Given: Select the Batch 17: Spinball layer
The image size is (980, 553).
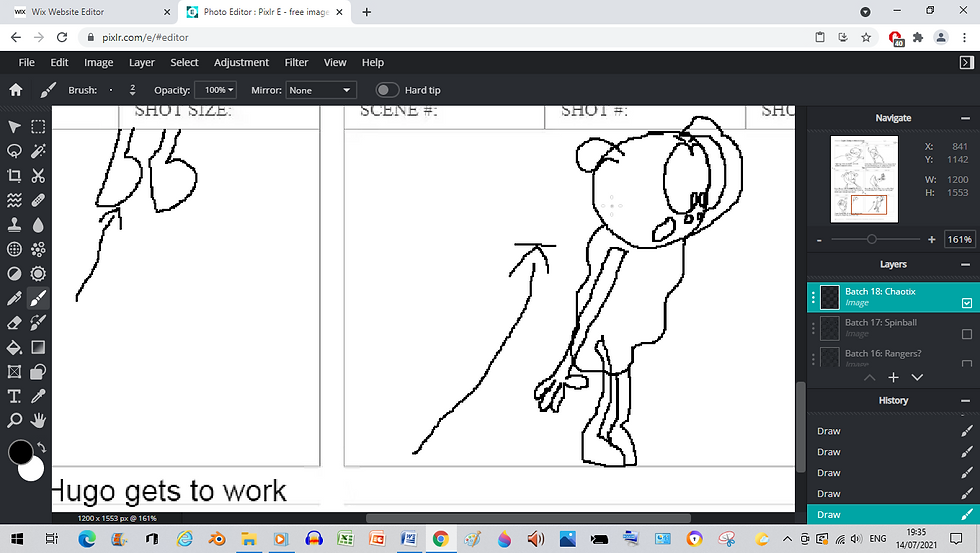Looking at the screenshot, I should pos(892,328).
